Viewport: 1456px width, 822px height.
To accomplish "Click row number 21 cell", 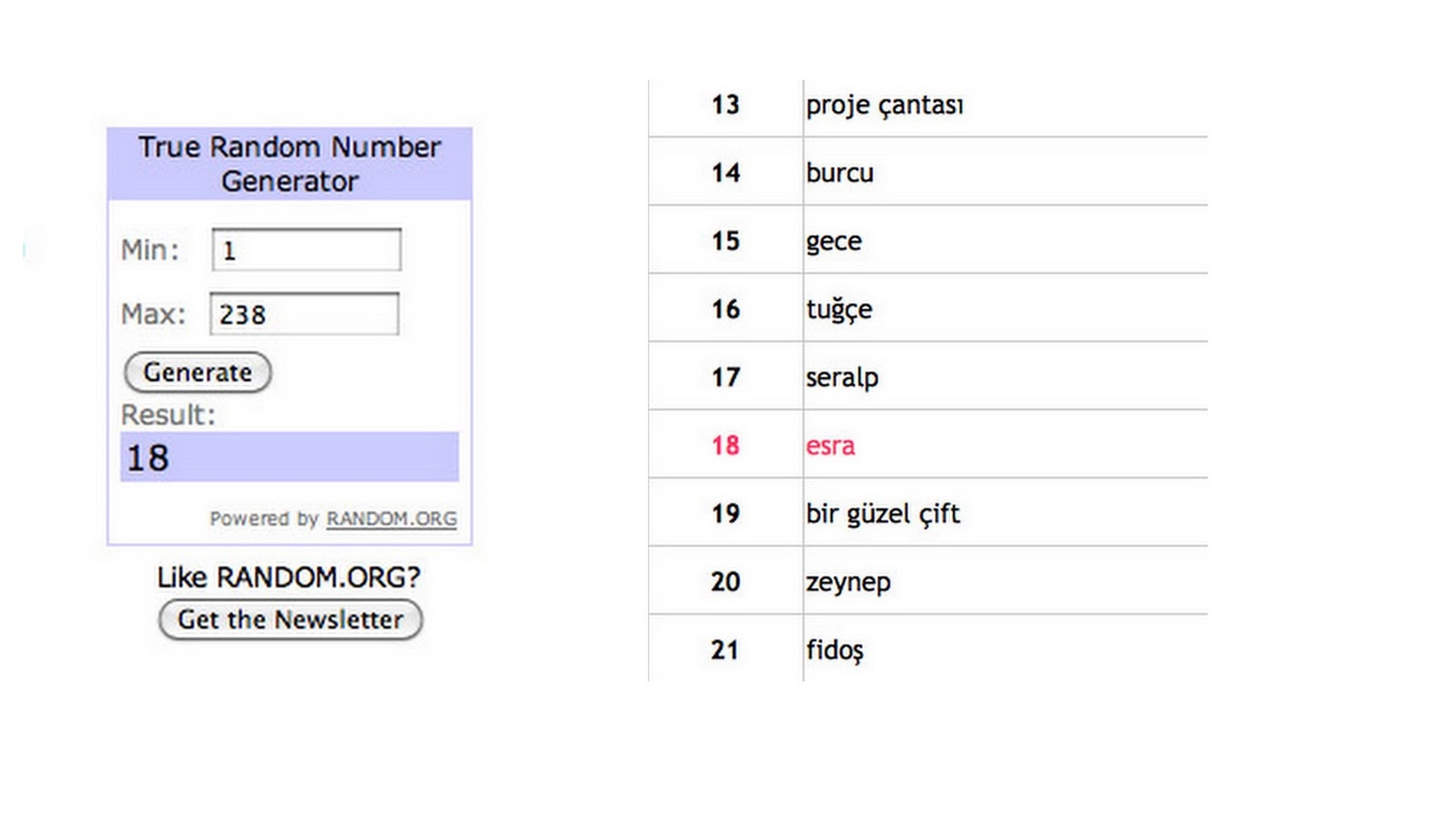I will [725, 649].
